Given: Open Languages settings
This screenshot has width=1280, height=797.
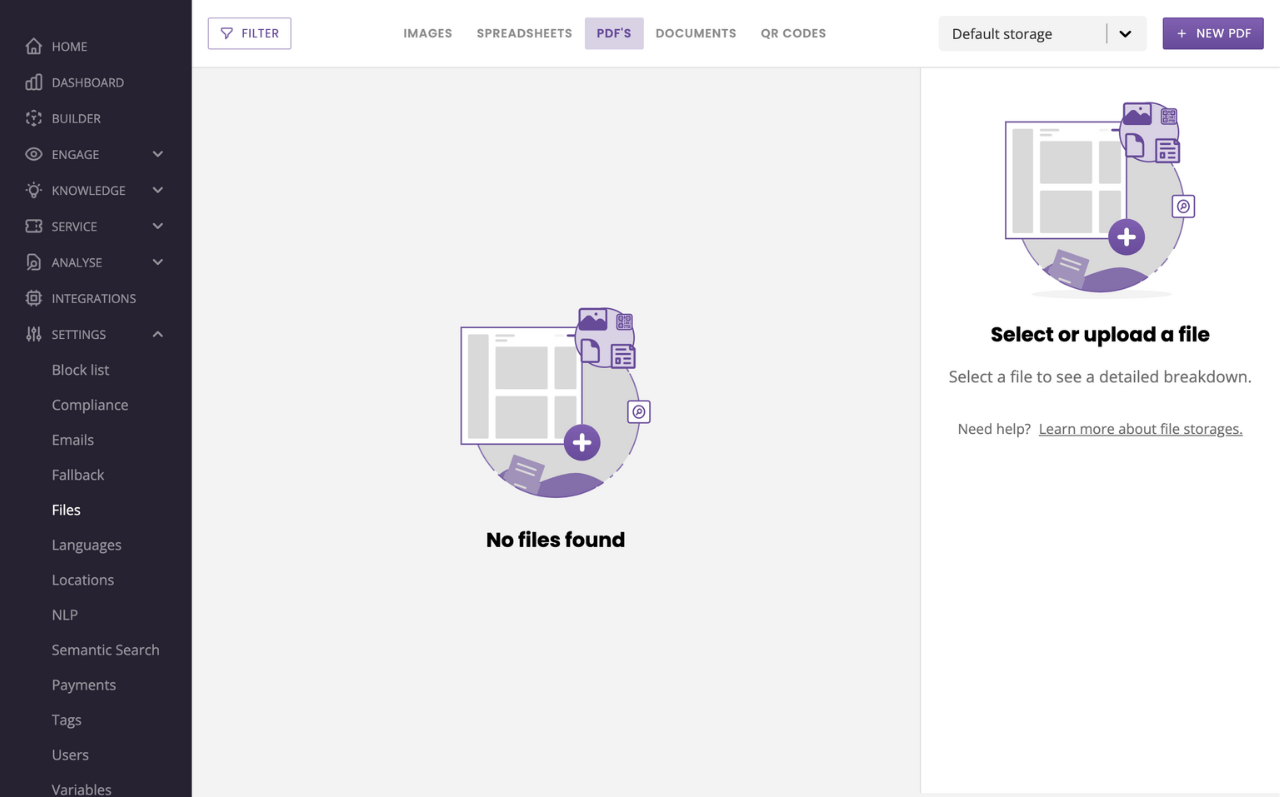Looking at the screenshot, I should [87, 545].
